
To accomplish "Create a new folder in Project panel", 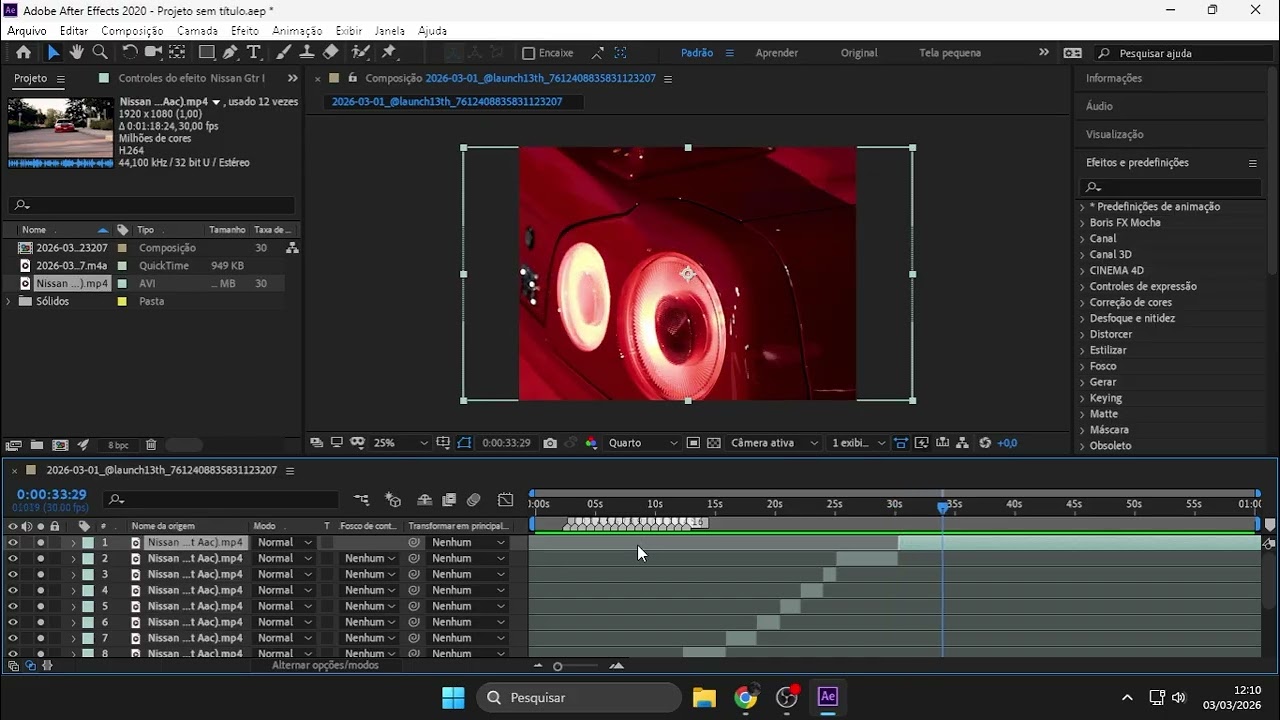I will click(37, 445).
